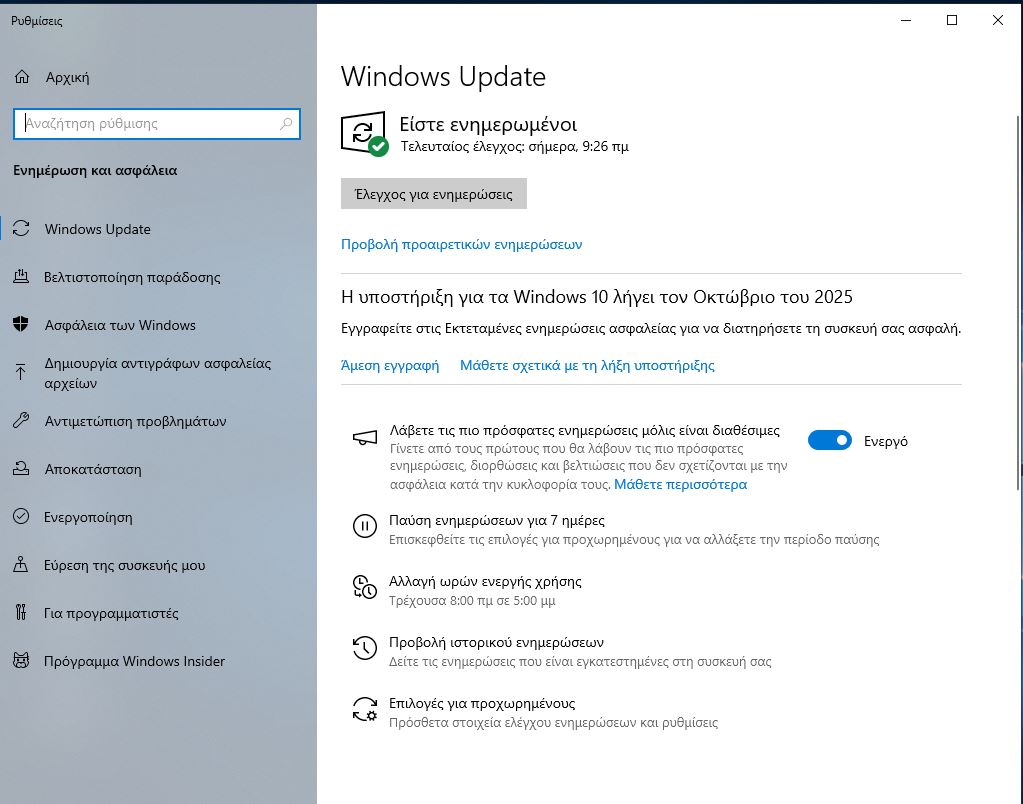
Task: Click the wrench icon for Αντιμετώπιση προβλημάτων
Action: 21,420
